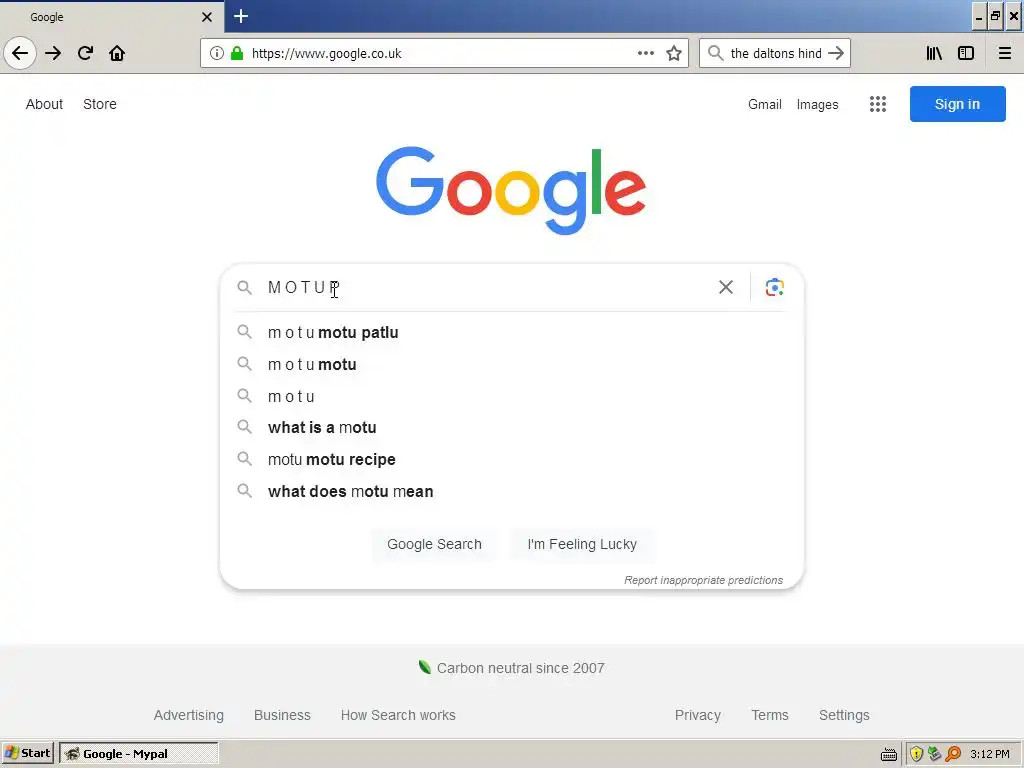Screen dimensions: 1024x768
Task: Open How Search works link
Action: pyautogui.click(x=398, y=715)
